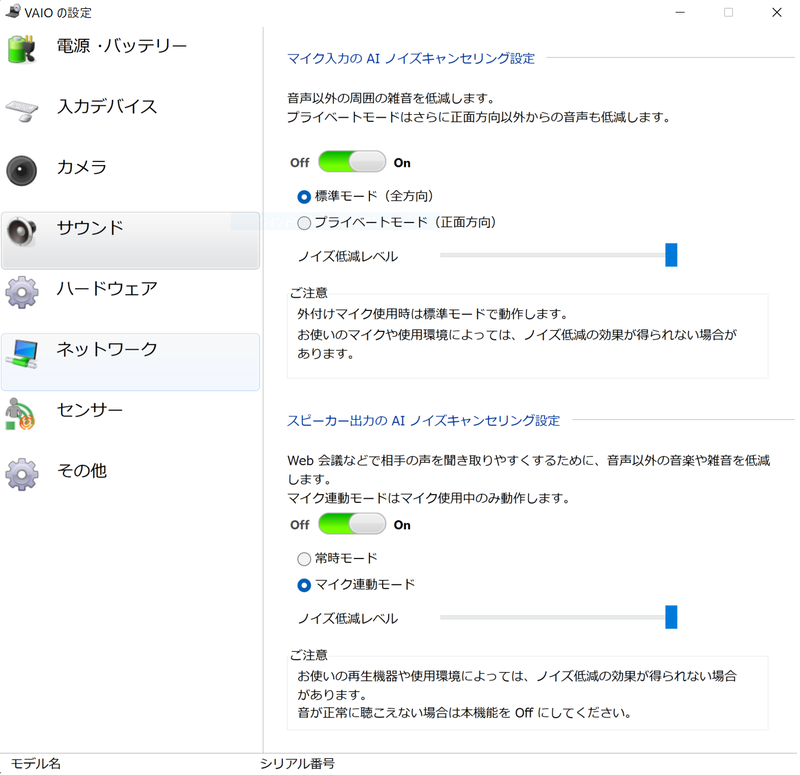Click the マイク入力の AI ノイズキャンセリング設定 heading
Screen dimensions: 800x775
[412, 58]
